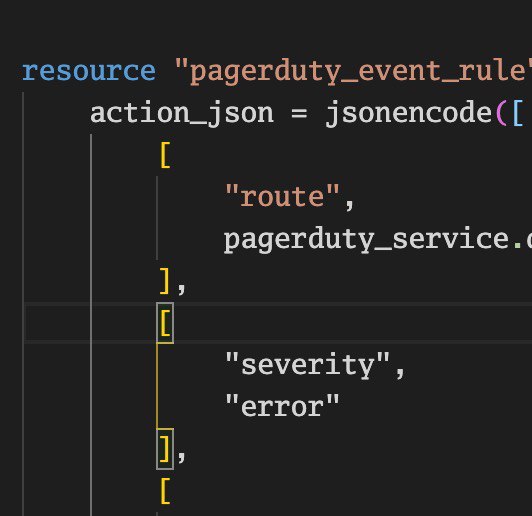Click the last yellow opening bracket

(165, 491)
